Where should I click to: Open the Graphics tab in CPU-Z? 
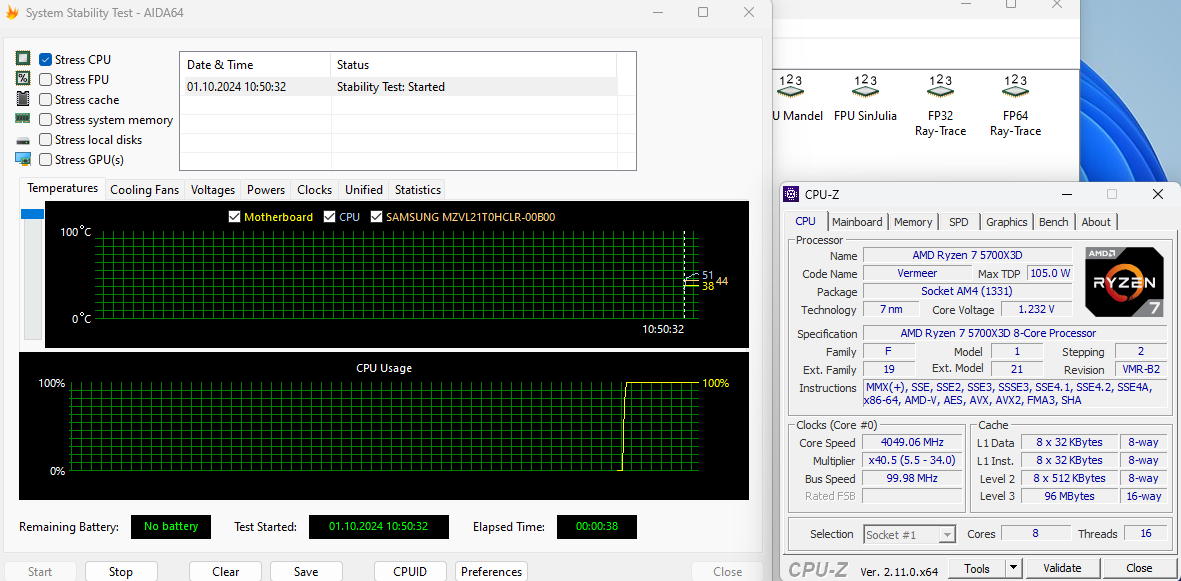point(1006,222)
